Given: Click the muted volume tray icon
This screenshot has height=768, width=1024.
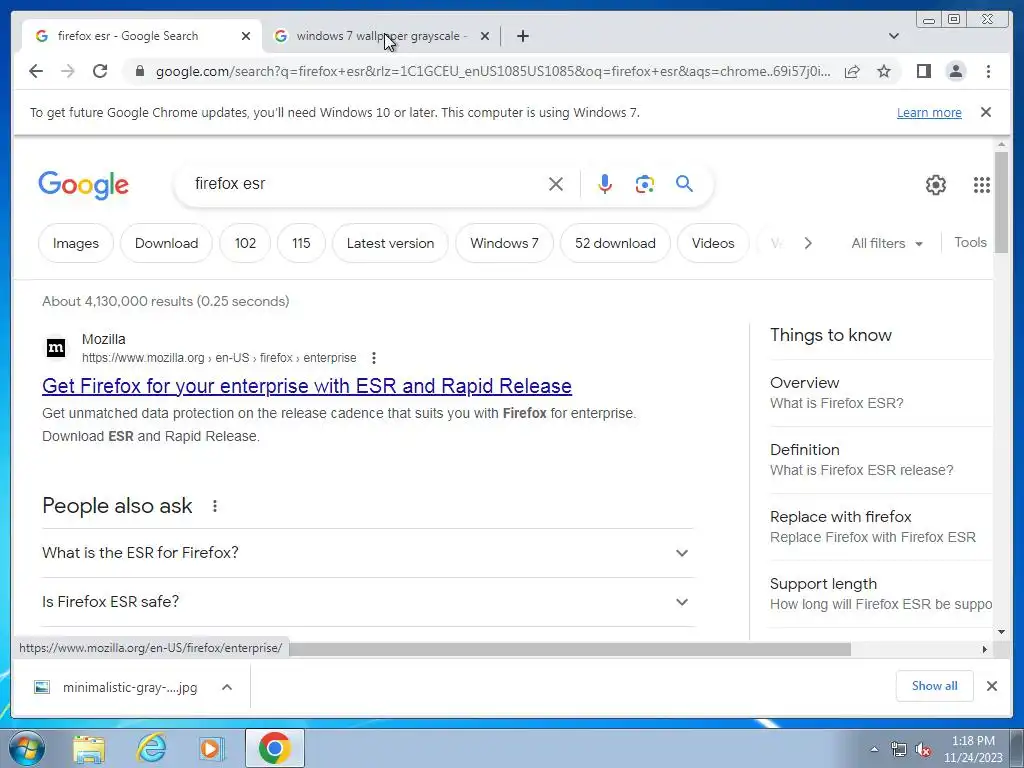Looking at the screenshot, I should point(923,750).
